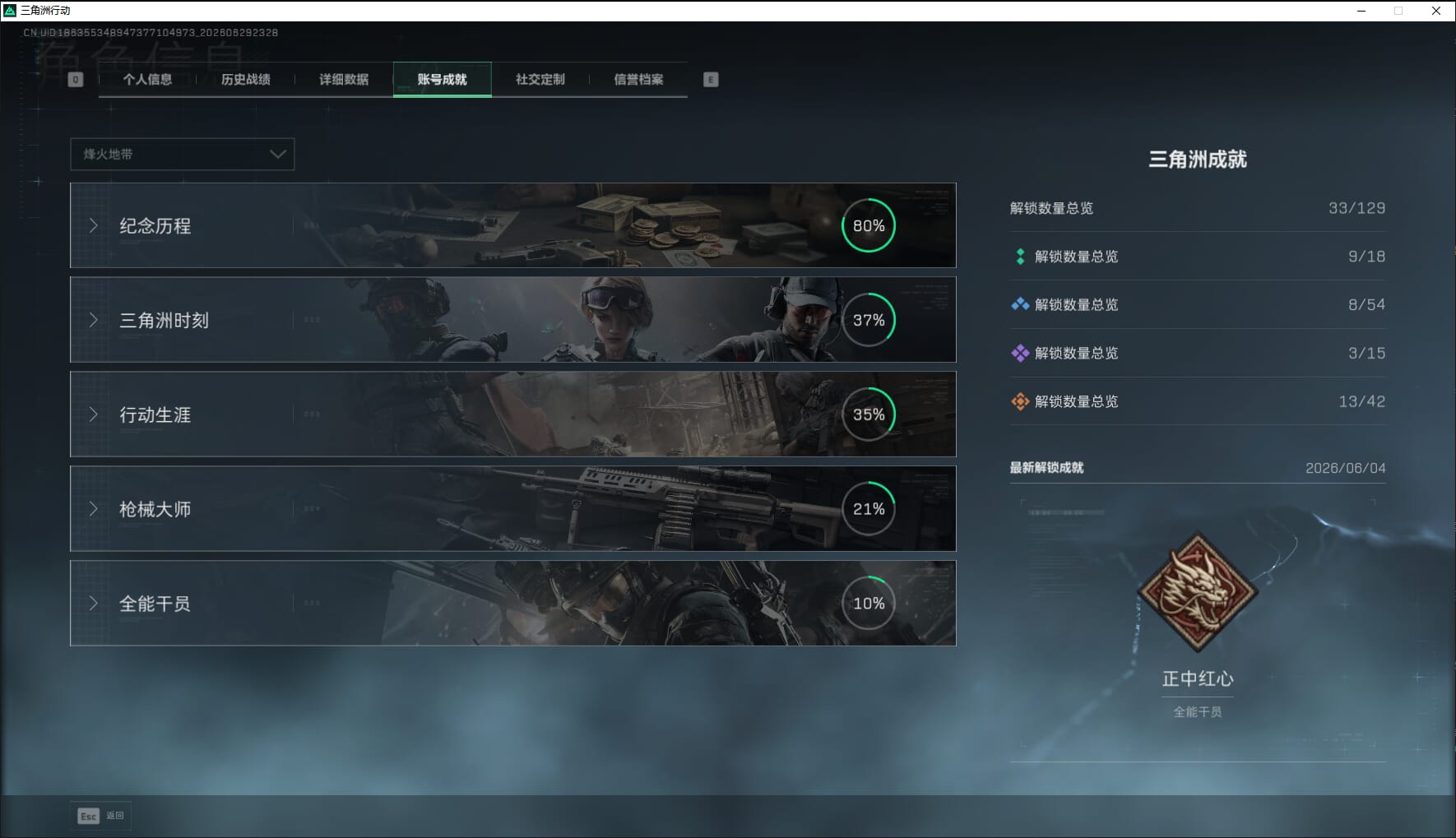1456x838 pixels.
Task: Switch to the 历史战绩 tab
Action: point(245,80)
